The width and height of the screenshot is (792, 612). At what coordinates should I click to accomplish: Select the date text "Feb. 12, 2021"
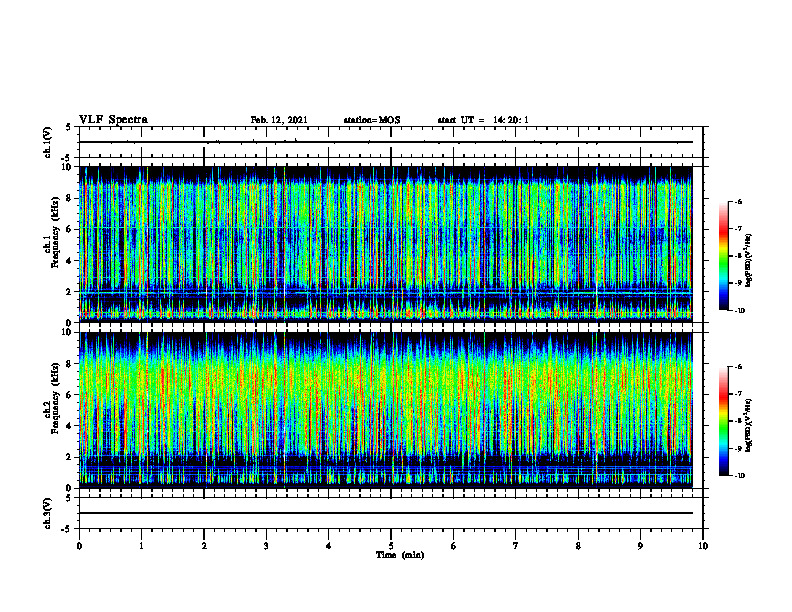tap(279, 120)
